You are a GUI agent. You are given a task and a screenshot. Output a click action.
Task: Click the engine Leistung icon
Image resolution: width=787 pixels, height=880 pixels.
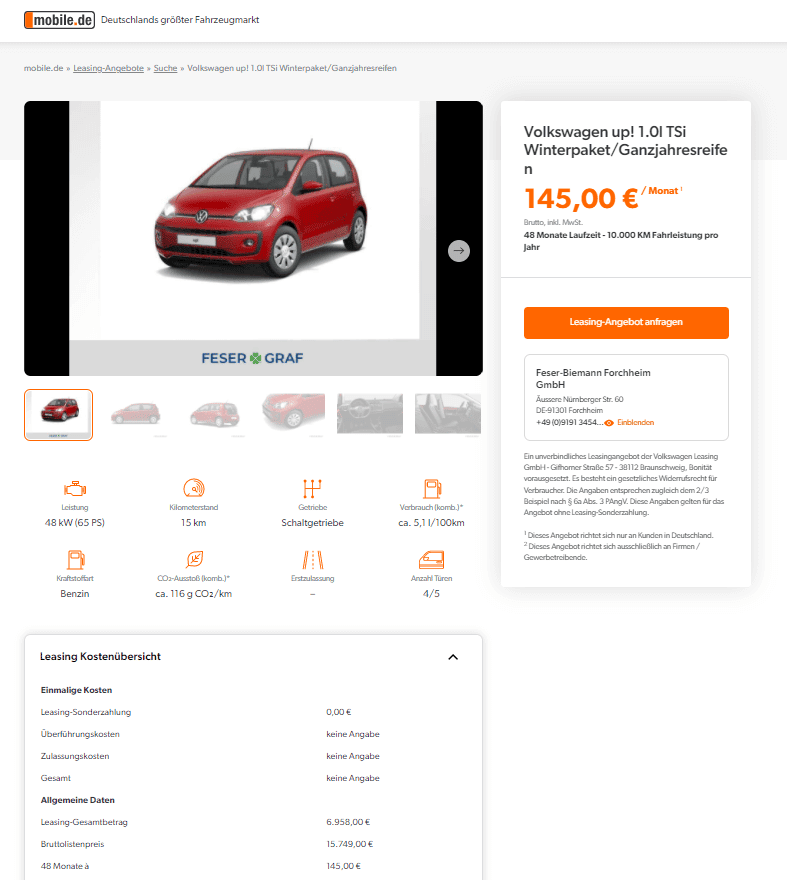coord(75,488)
